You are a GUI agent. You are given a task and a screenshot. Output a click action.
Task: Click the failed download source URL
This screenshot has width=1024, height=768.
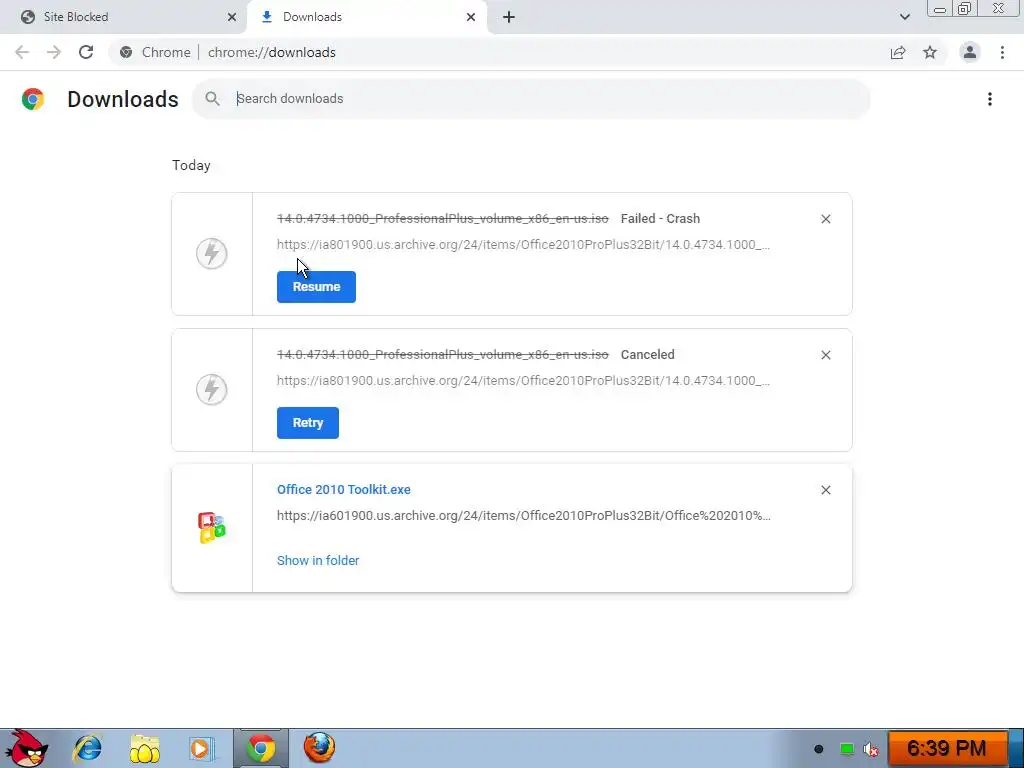(x=523, y=244)
